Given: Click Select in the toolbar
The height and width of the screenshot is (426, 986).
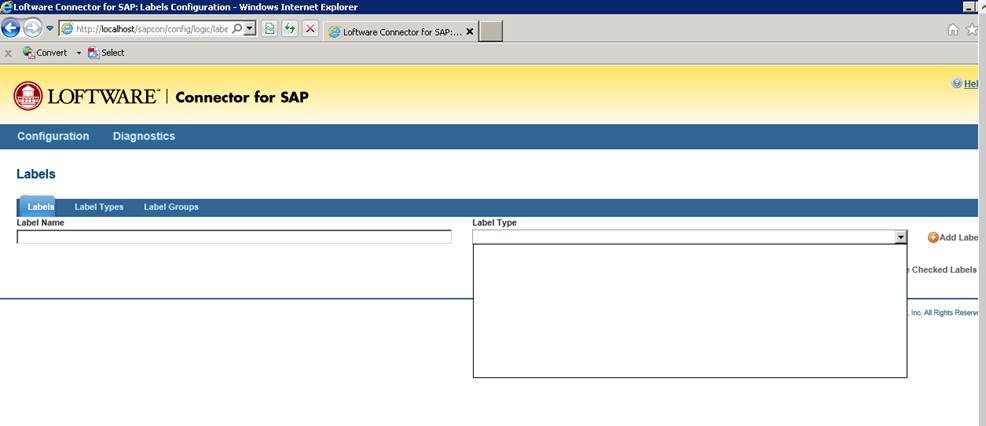Looking at the screenshot, I should [106, 53].
